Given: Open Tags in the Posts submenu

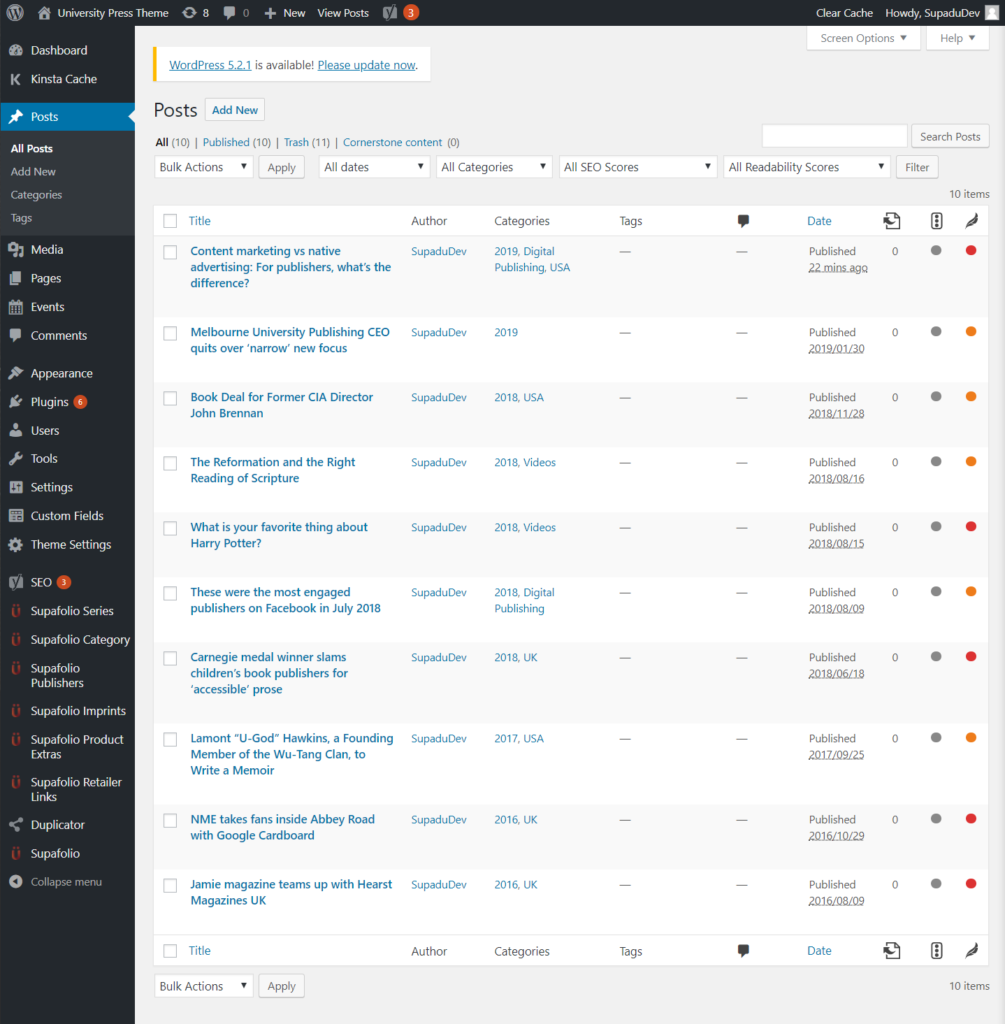Looking at the screenshot, I should [22, 218].
